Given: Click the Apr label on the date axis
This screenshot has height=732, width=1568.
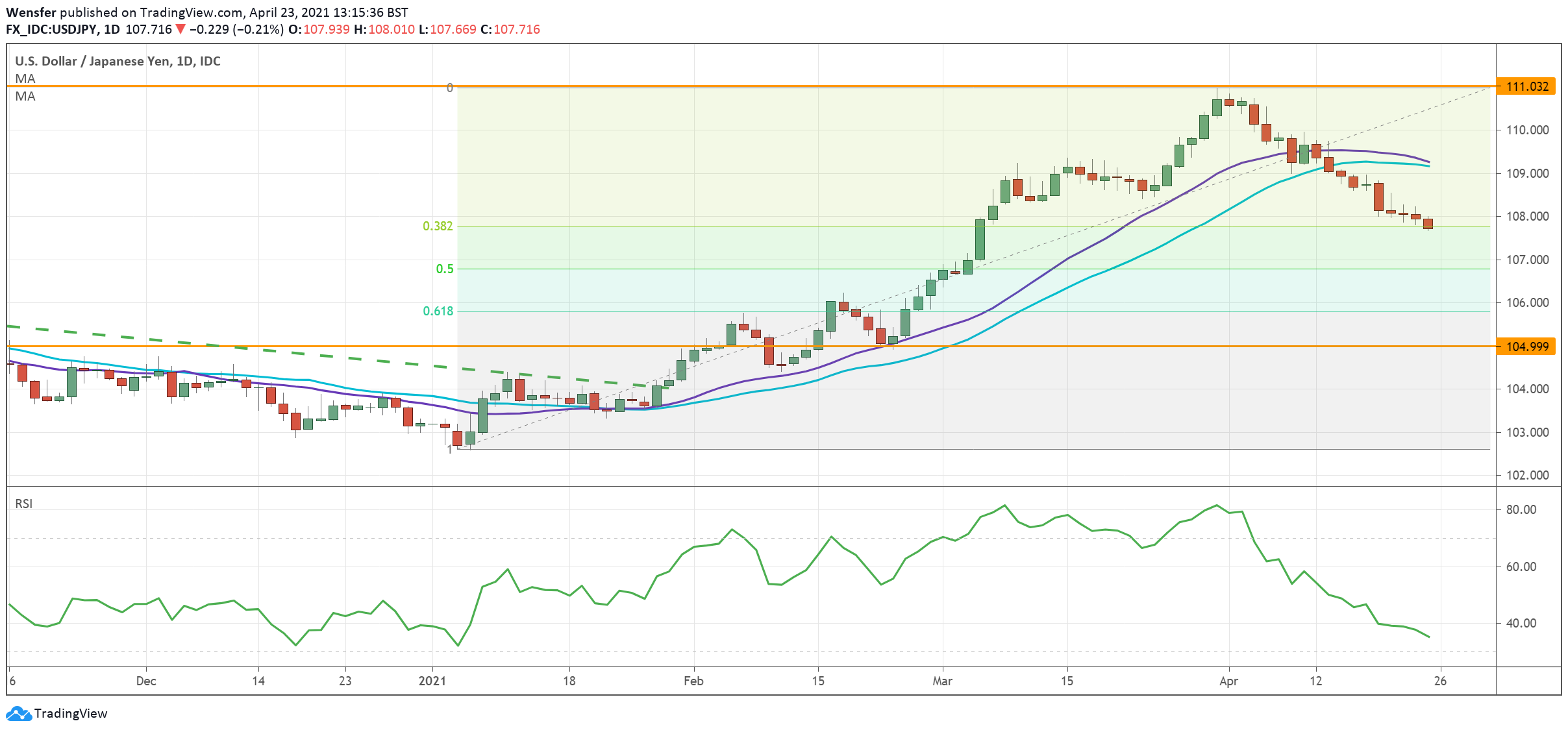Looking at the screenshot, I should coord(1228,681).
